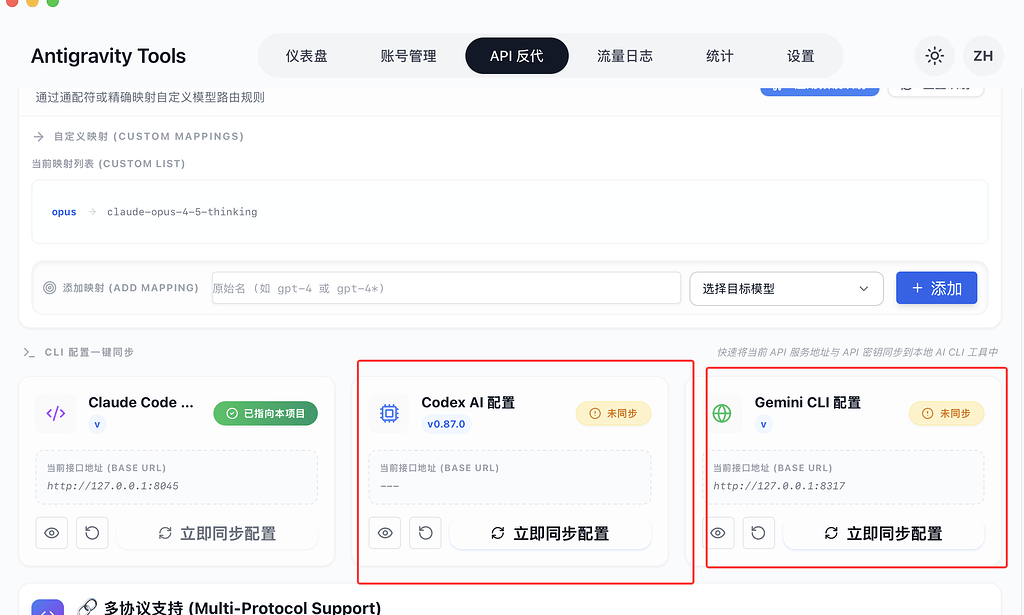Click the Antigravity Tools title
This screenshot has width=1024, height=615.
(x=108, y=56)
